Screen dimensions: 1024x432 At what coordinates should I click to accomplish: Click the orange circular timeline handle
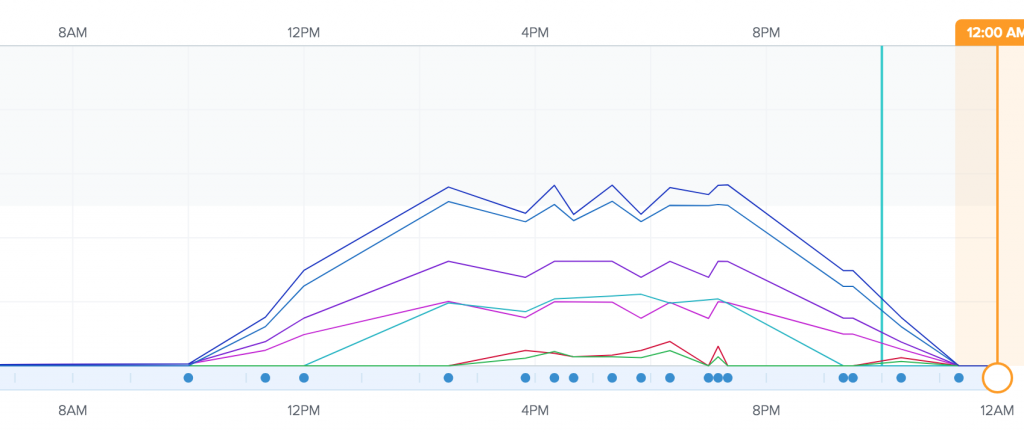[997, 378]
